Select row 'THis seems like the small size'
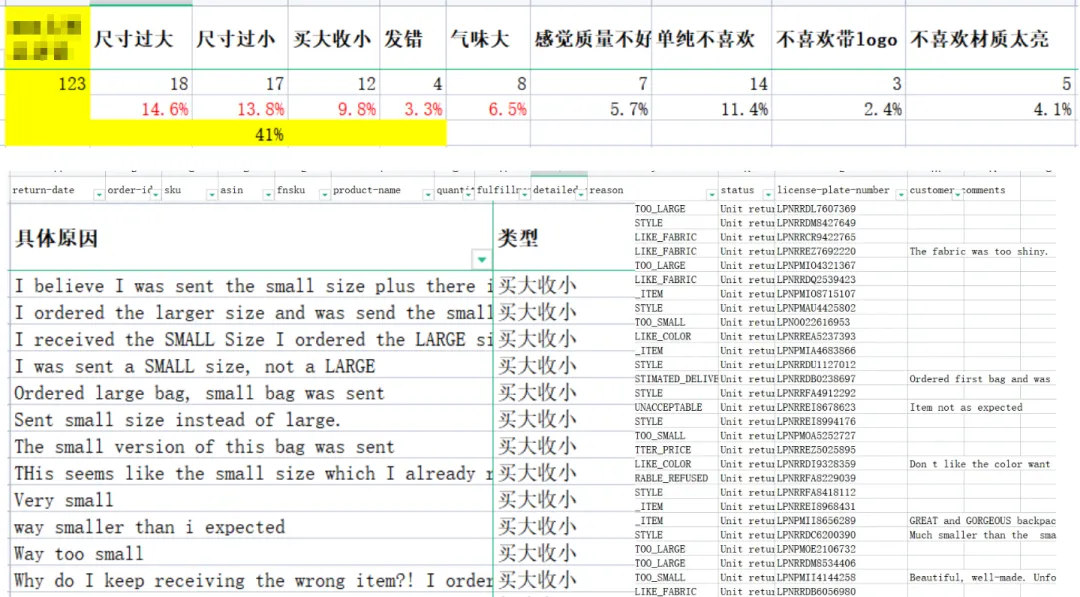 tap(251, 474)
